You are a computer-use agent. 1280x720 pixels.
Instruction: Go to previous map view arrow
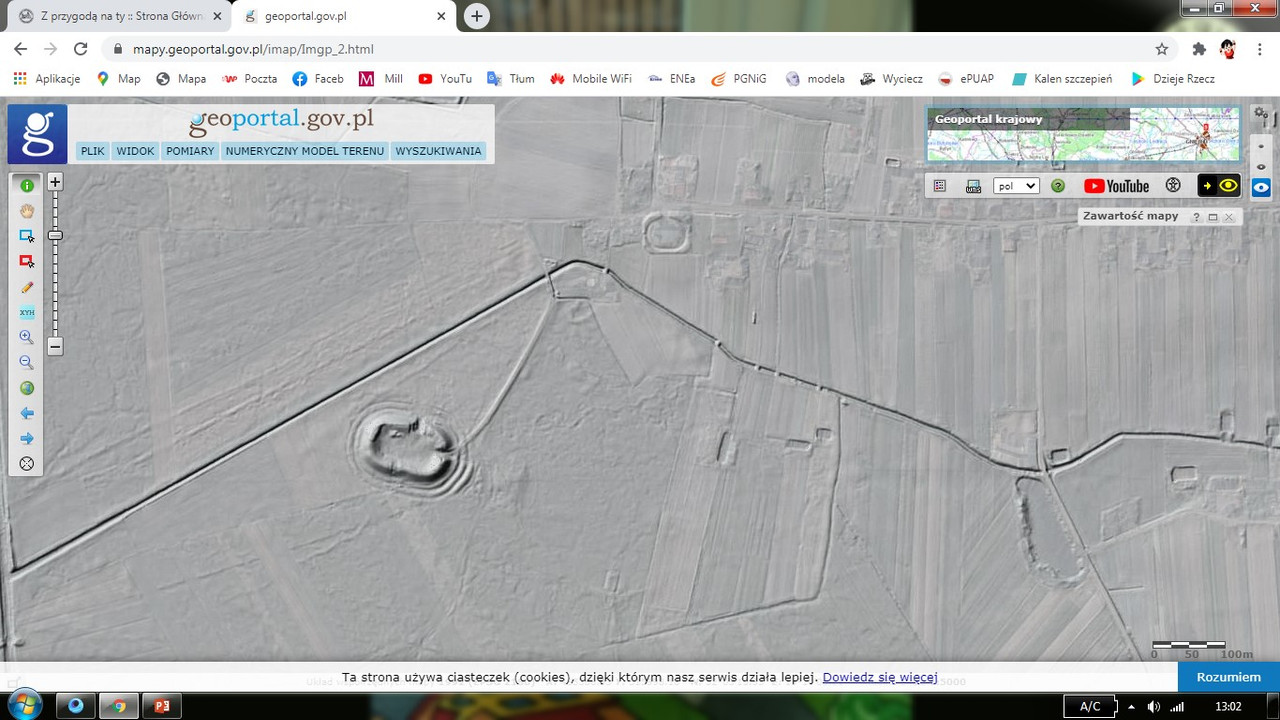pyautogui.click(x=27, y=413)
